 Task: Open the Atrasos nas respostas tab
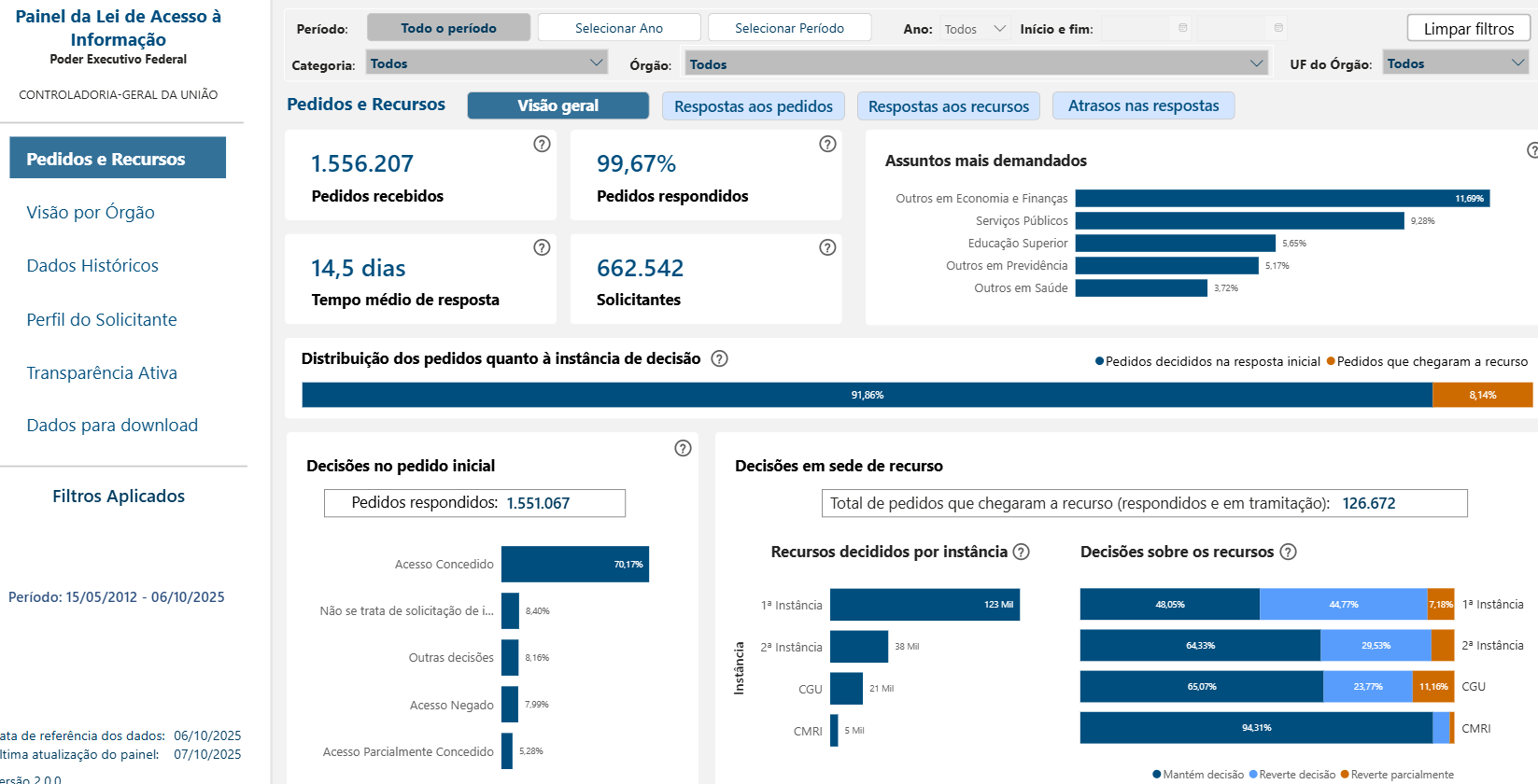[x=1143, y=105]
